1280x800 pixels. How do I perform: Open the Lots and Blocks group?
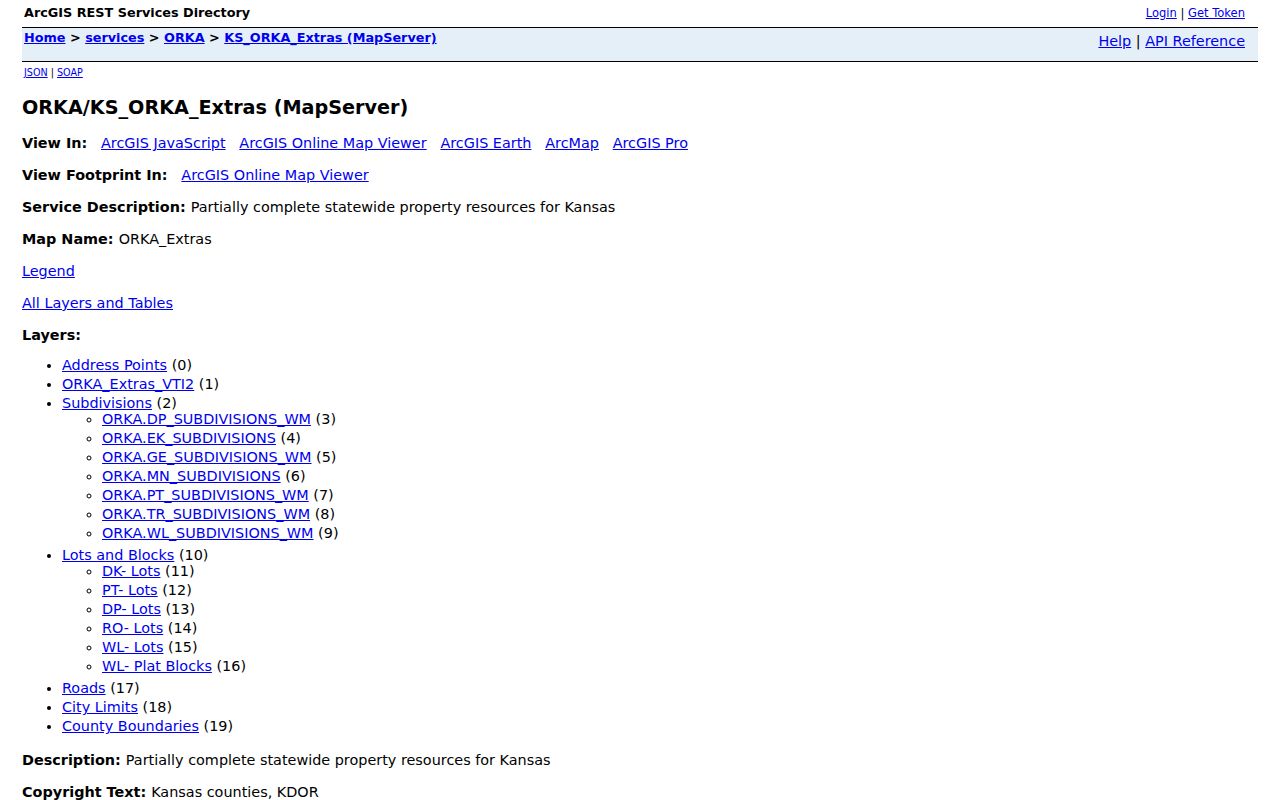click(x=118, y=555)
